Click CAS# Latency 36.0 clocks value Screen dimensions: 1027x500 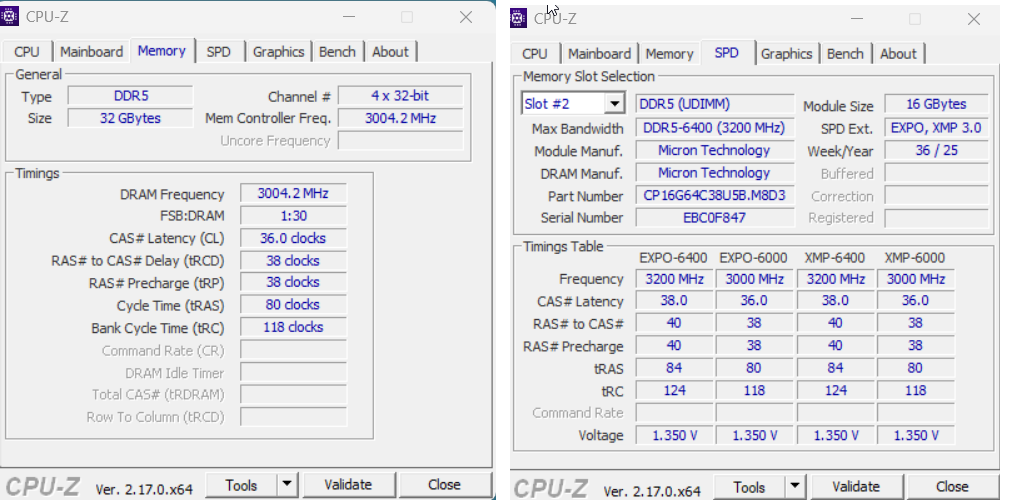[x=293, y=238]
